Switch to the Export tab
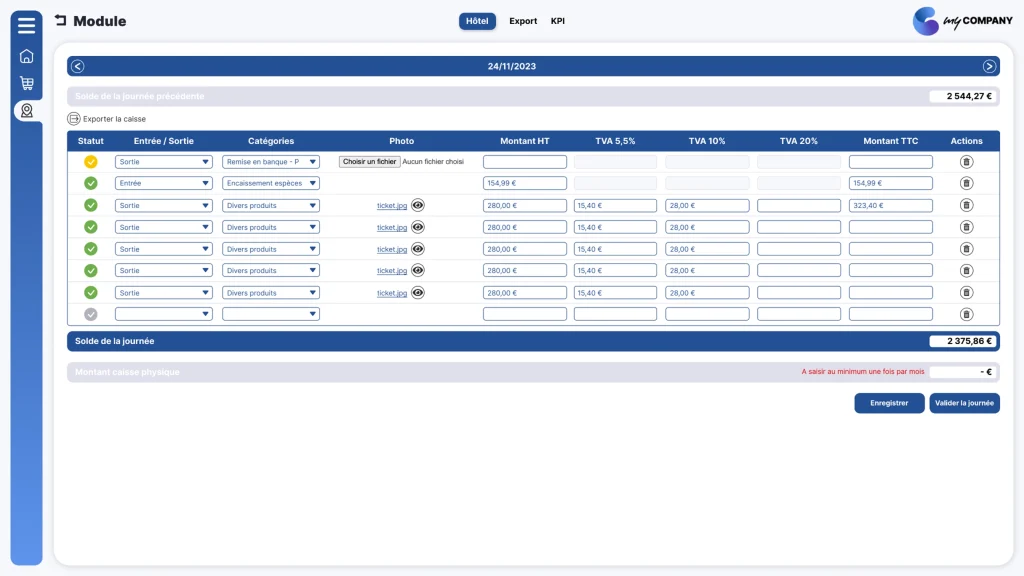This screenshot has width=1024, height=576. (523, 21)
